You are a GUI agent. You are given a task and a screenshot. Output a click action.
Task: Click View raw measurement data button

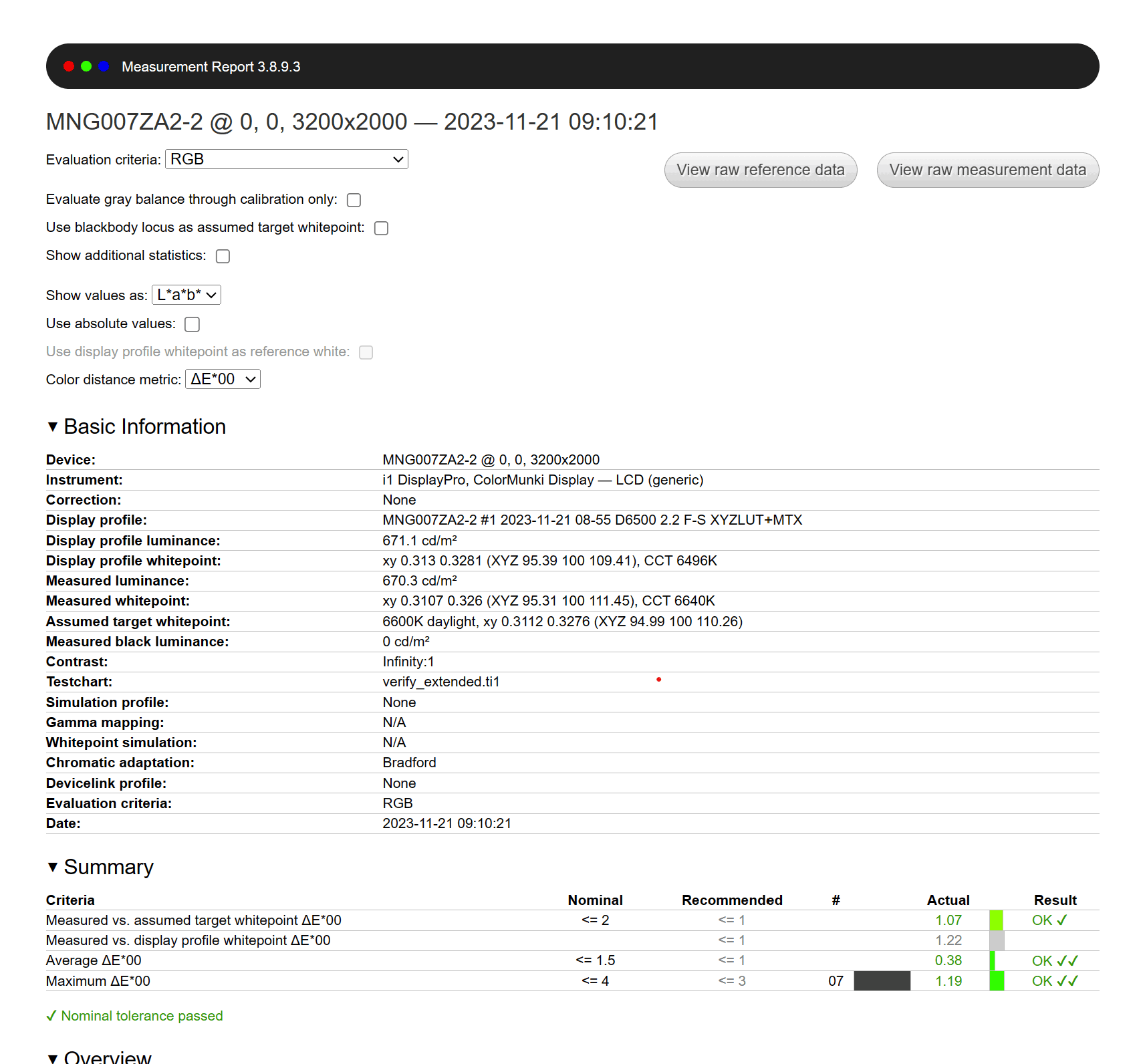[x=987, y=170]
